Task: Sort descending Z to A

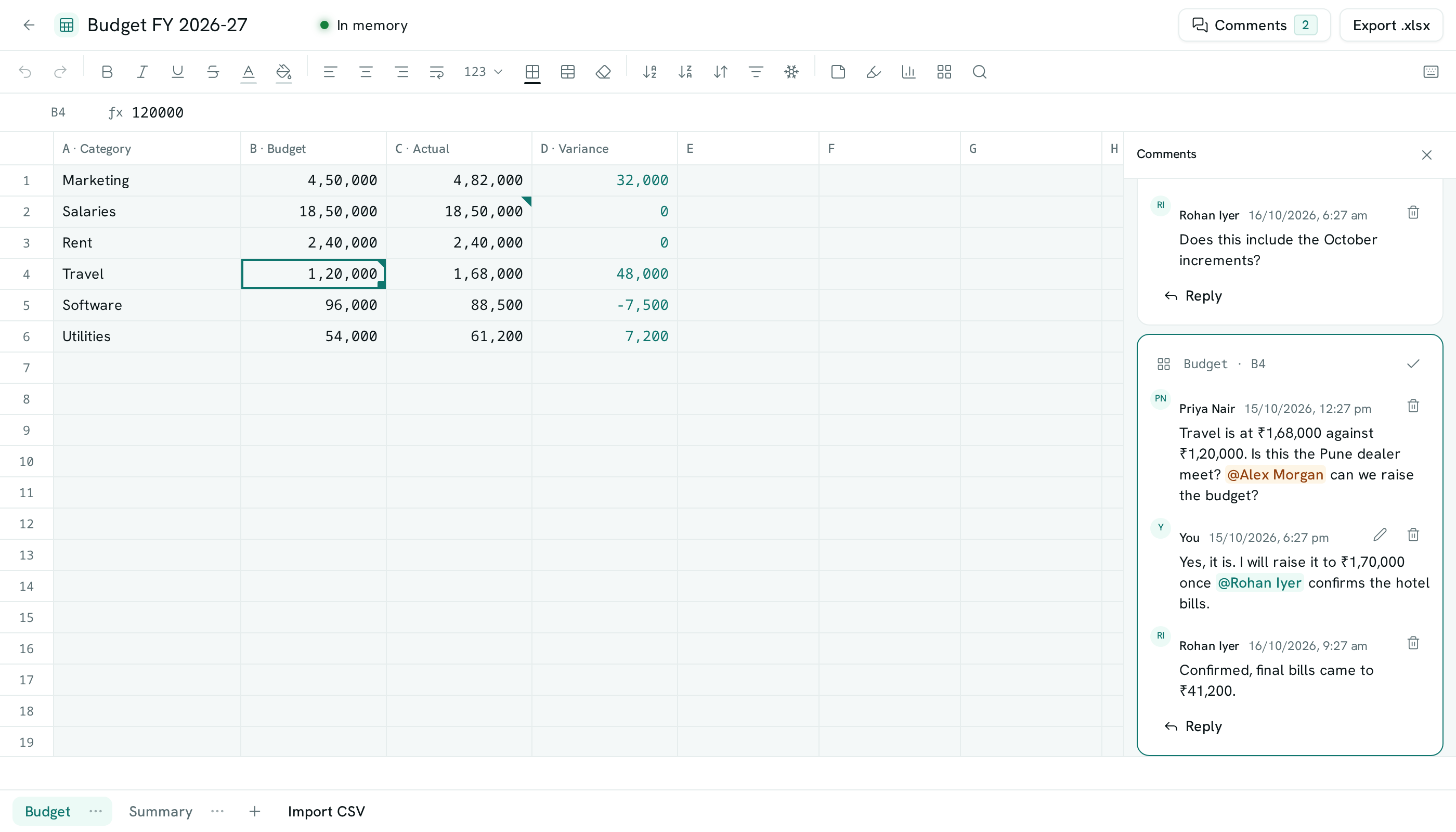Action: point(685,72)
